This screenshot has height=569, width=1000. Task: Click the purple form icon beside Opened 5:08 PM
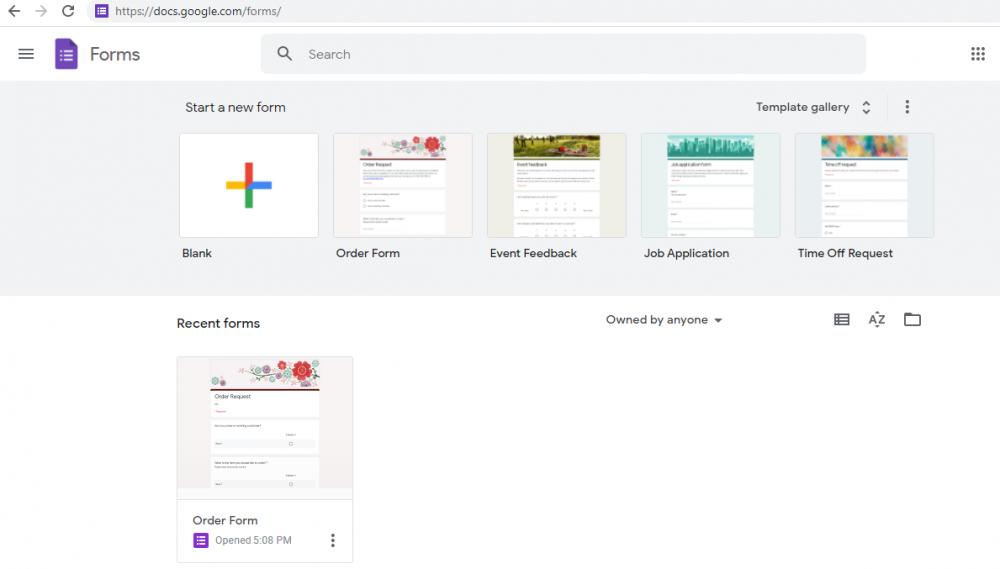(x=201, y=540)
